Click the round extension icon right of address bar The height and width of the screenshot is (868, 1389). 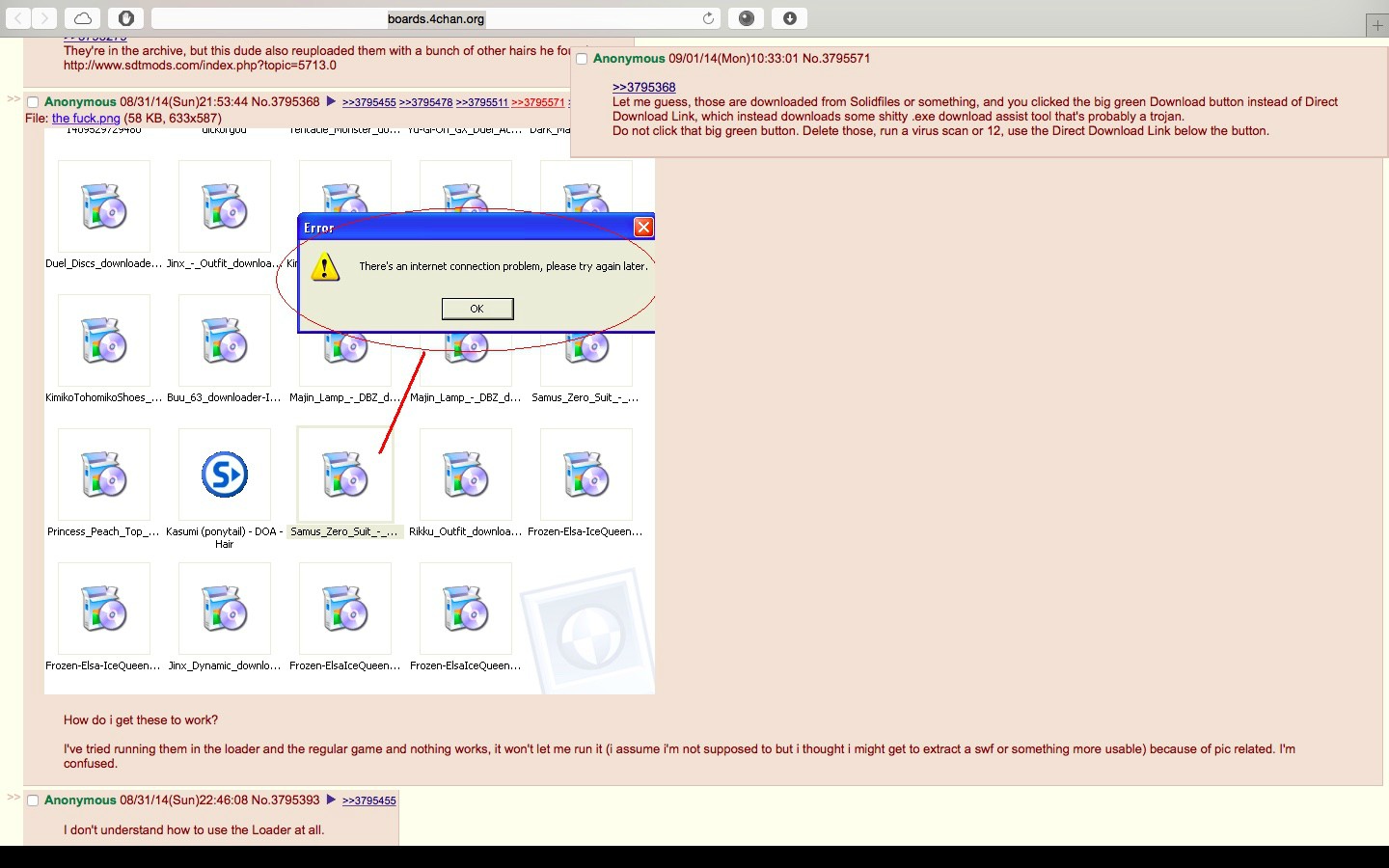746,18
